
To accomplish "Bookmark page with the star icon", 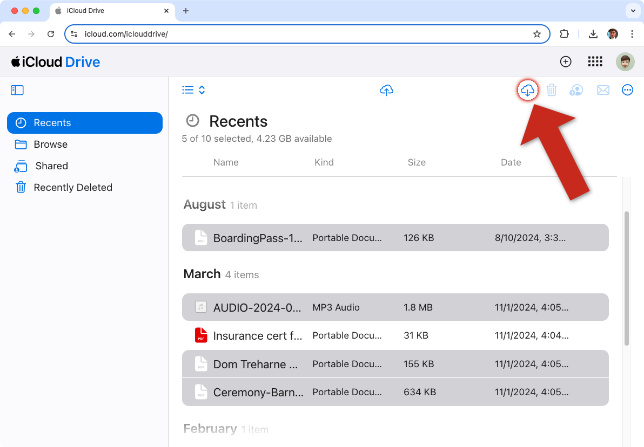I will [537, 34].
